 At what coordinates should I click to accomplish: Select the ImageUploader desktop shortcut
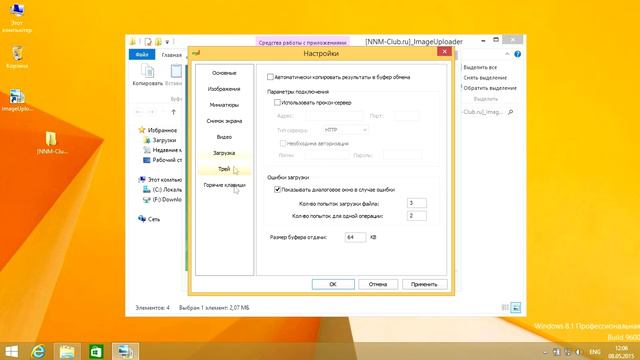(x=17, y=100)
